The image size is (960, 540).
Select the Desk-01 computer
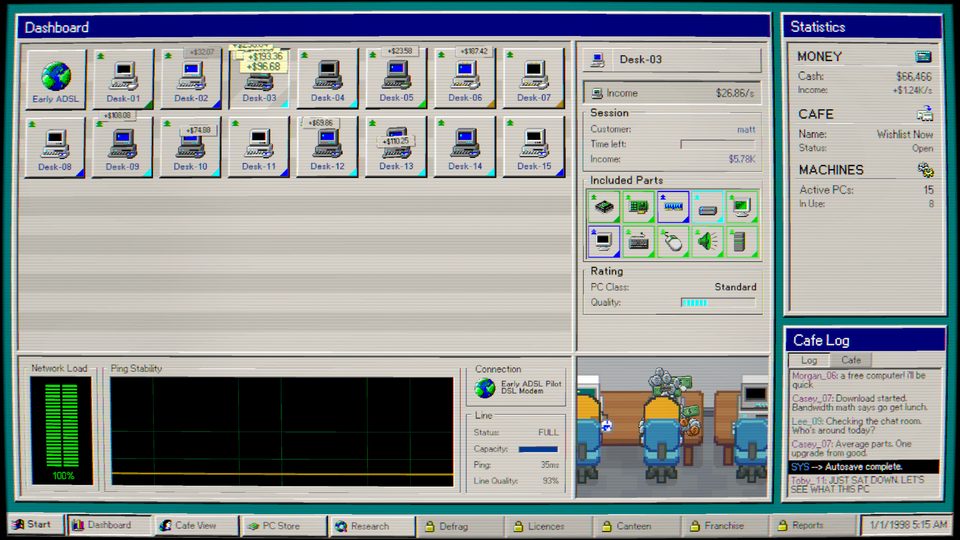coord(123,80)
